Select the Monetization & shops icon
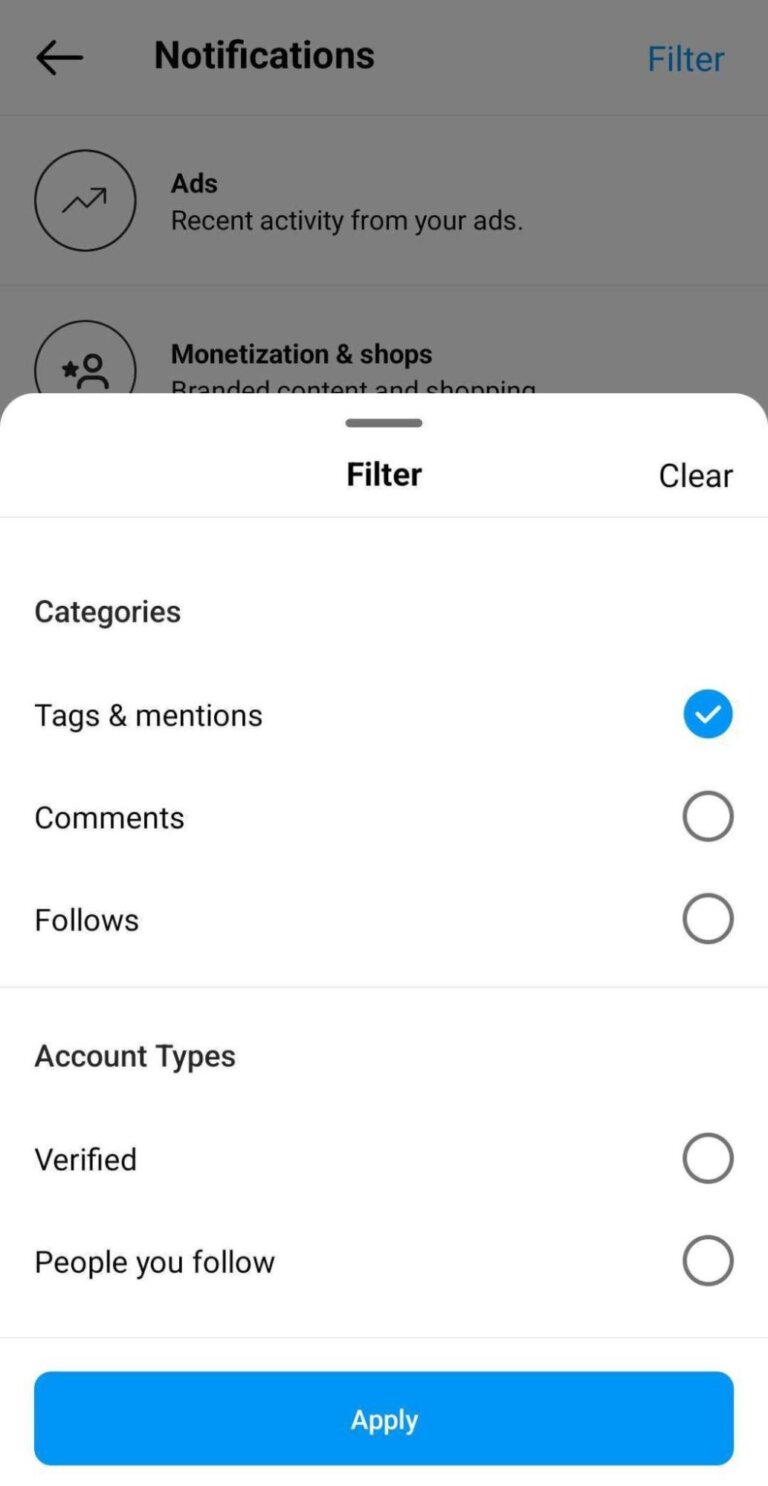 click(85, 367)
